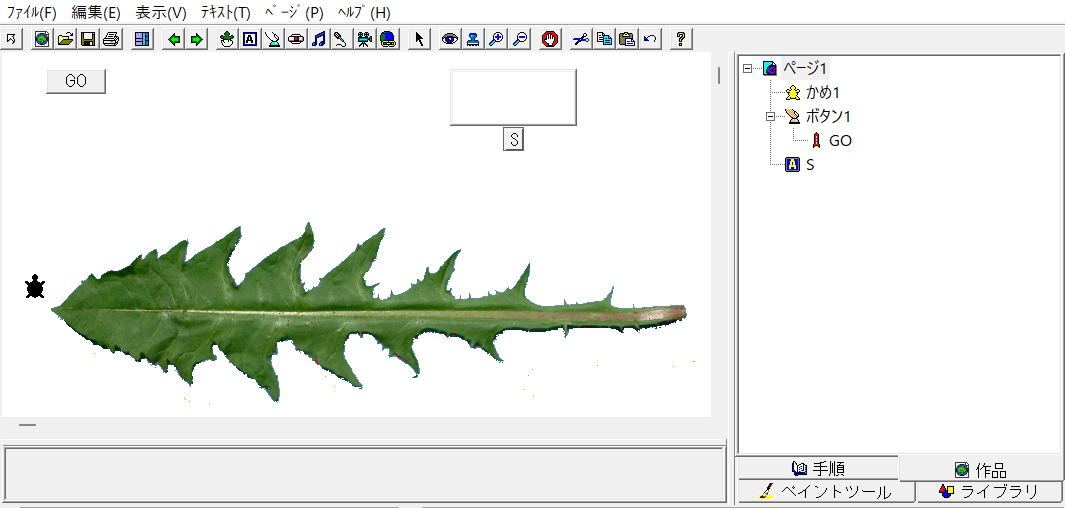Screen dimensions: 1065x508
Task: Click the red stop-all hand icon
Action: click(550, 39)
